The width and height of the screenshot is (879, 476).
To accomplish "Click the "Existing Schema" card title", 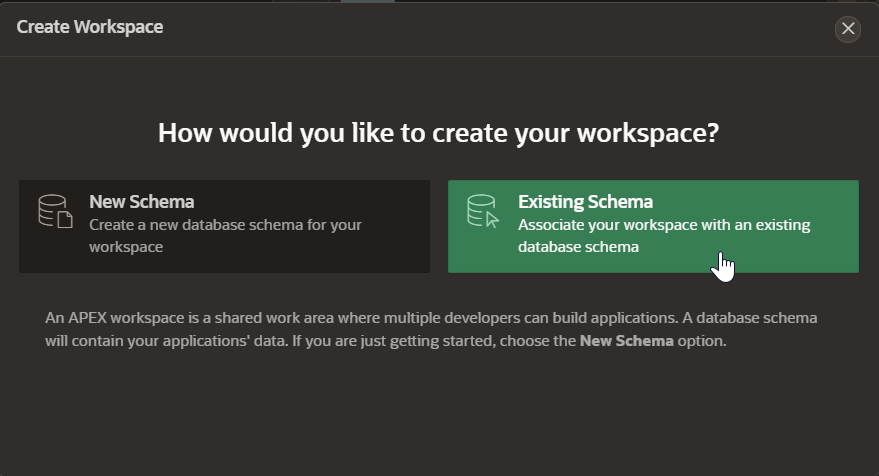I will tap(585, 201).
